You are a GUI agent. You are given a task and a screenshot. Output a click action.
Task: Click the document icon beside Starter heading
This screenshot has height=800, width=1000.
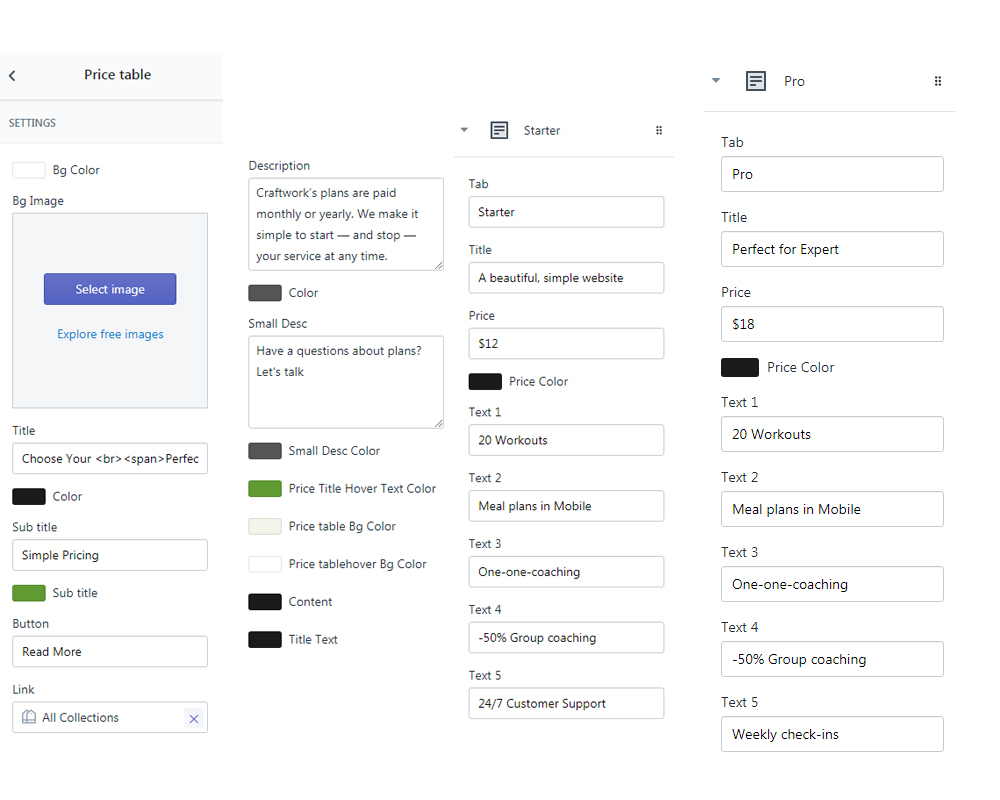[499, 130]
